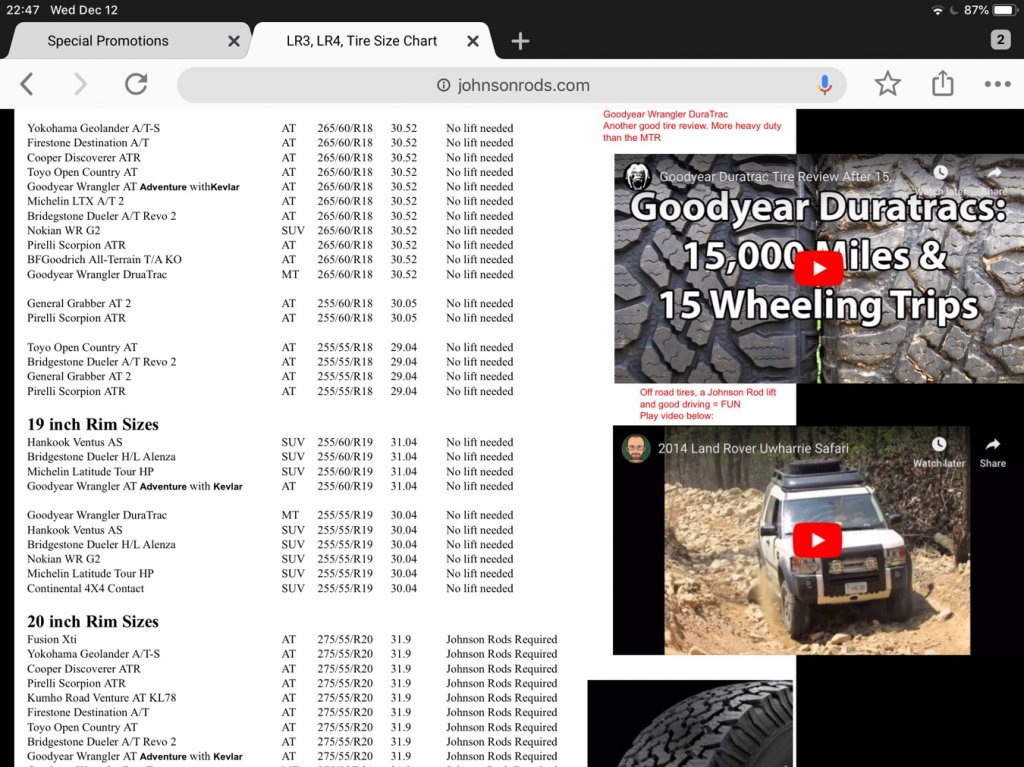Viewport: 1024px width, 767px height.
Task: Share the Uwharrie Safari video
Action: tap(993, 453)
